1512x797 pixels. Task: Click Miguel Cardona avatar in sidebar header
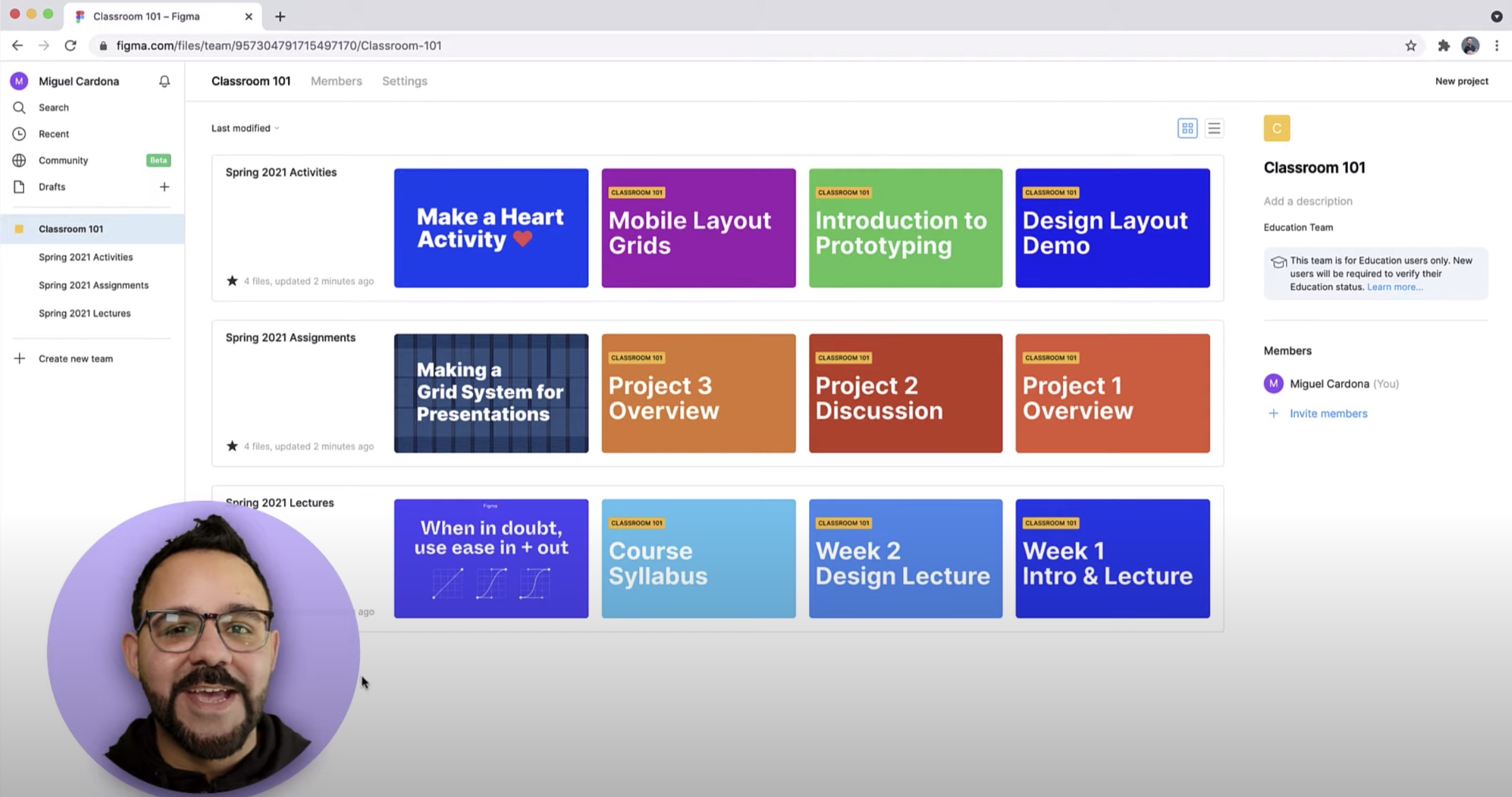pos(19,81)
